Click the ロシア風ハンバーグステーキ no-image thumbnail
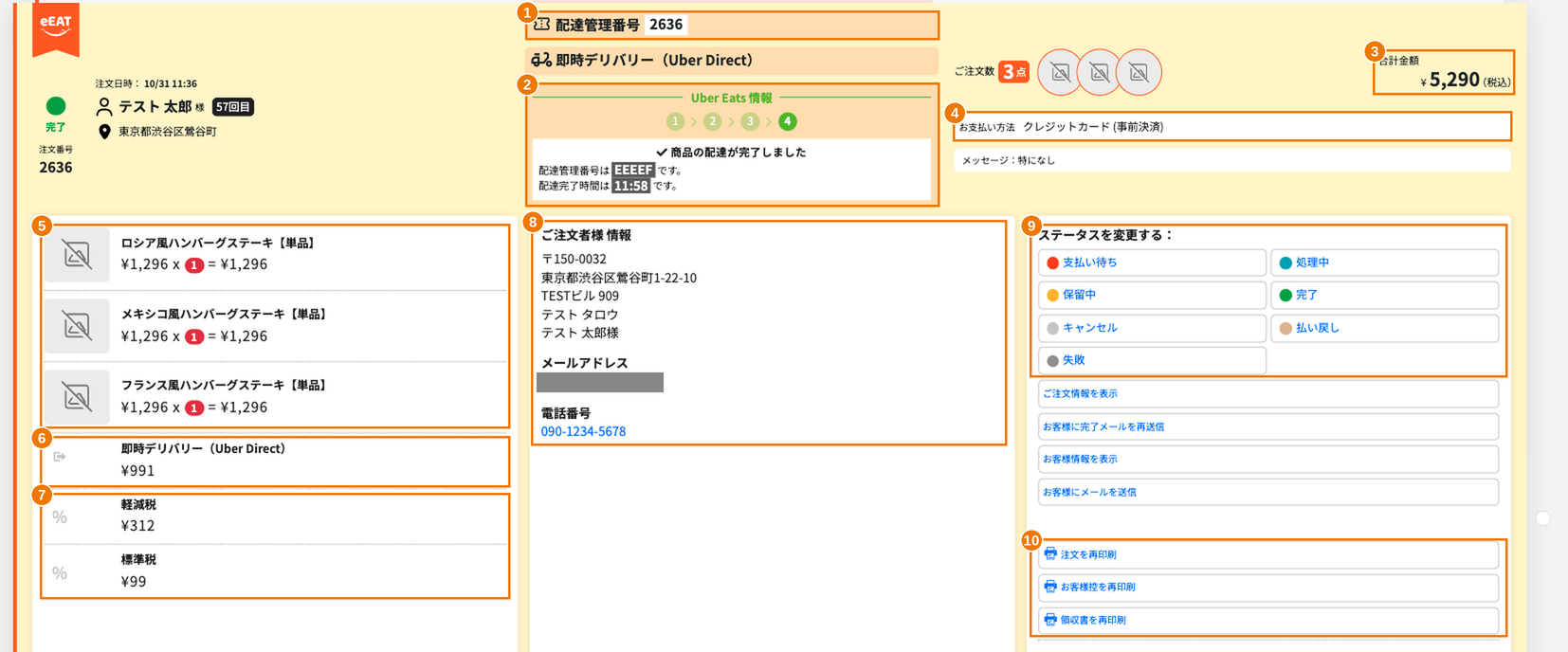Image resolution: width=1568 pixels, height=652 pixels. tap(77, 255)
